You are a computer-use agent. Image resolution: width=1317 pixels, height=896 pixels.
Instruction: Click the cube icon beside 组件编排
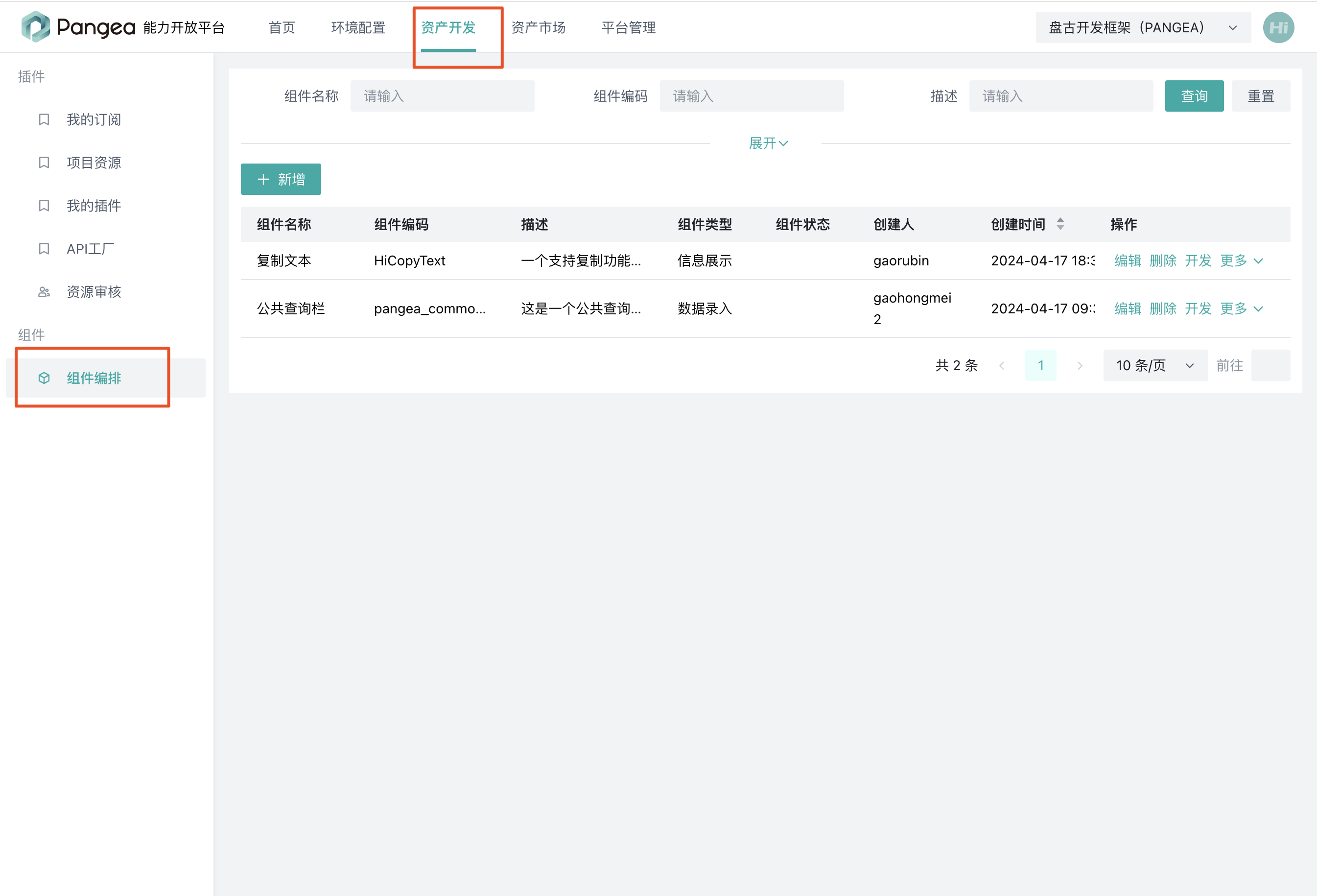(44, 378)
